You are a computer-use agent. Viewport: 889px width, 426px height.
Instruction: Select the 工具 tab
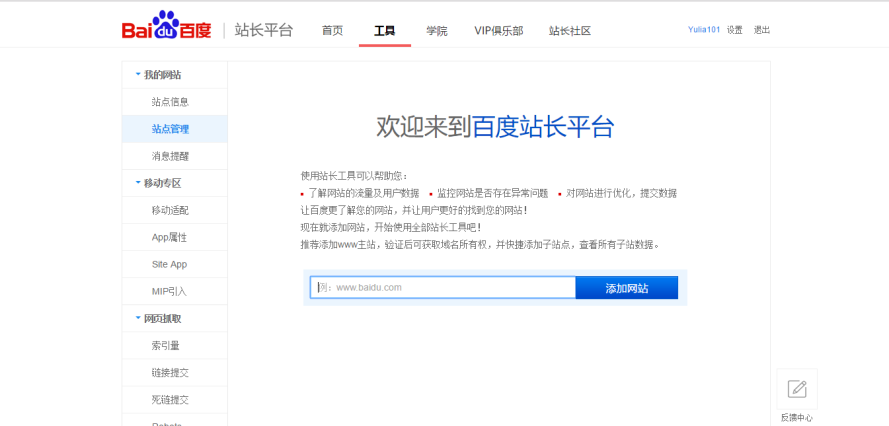384,31
